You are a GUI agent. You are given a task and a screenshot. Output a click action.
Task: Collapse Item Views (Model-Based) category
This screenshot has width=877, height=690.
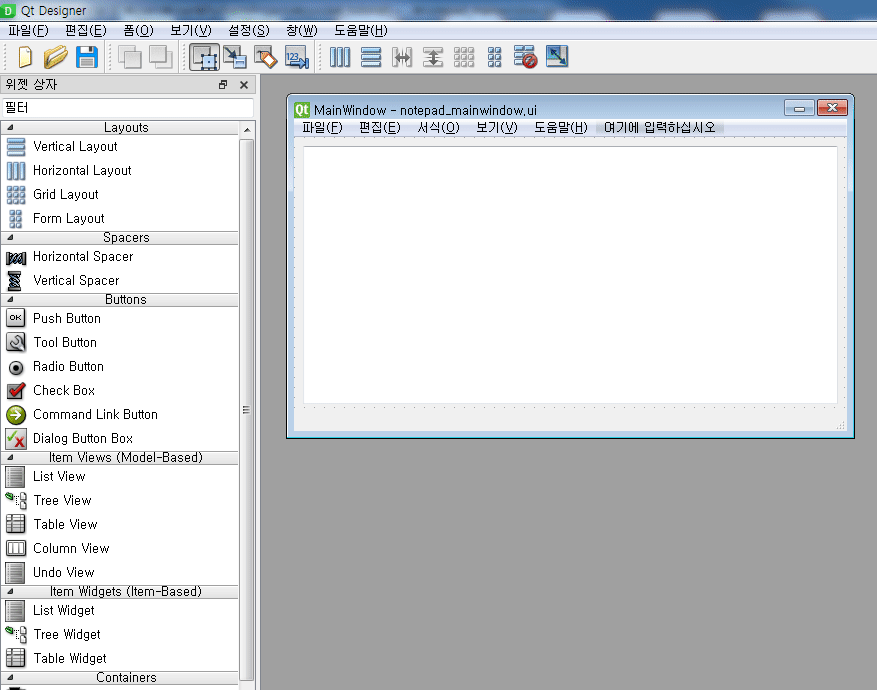coord(10,458)
